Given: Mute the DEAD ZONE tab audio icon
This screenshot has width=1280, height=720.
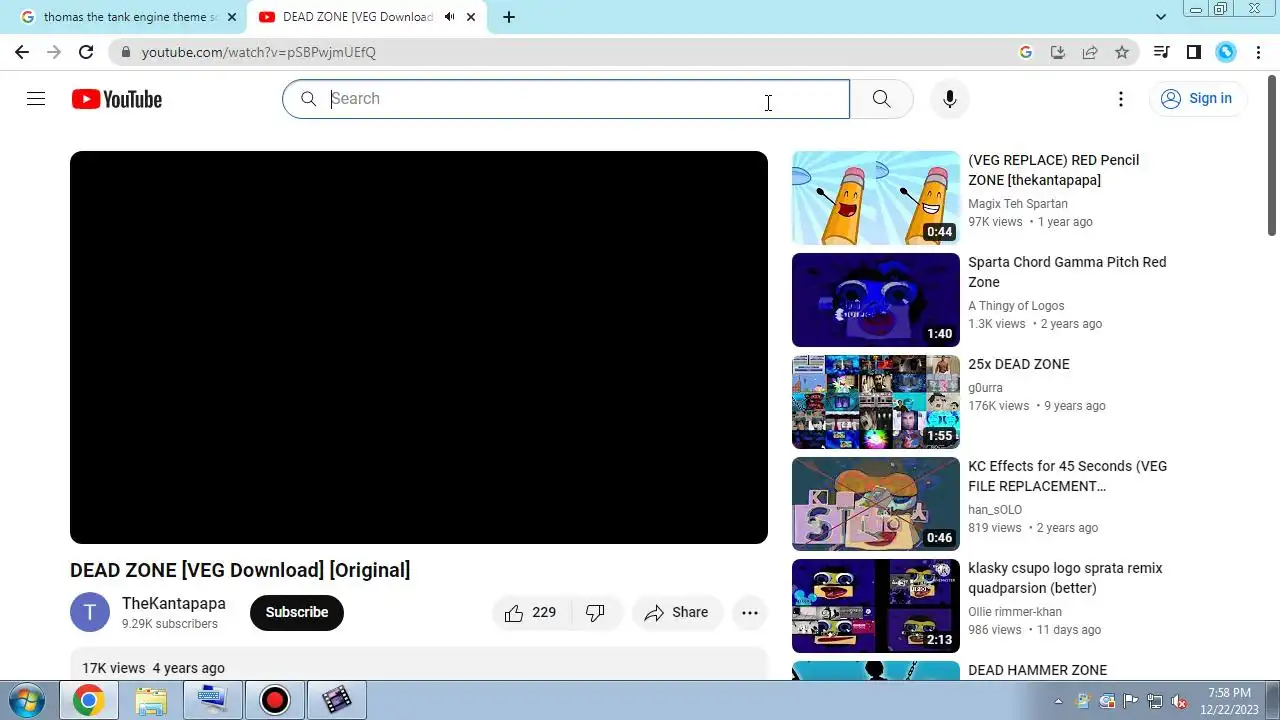Looking at the screenshot, I should tap(450, 17).
